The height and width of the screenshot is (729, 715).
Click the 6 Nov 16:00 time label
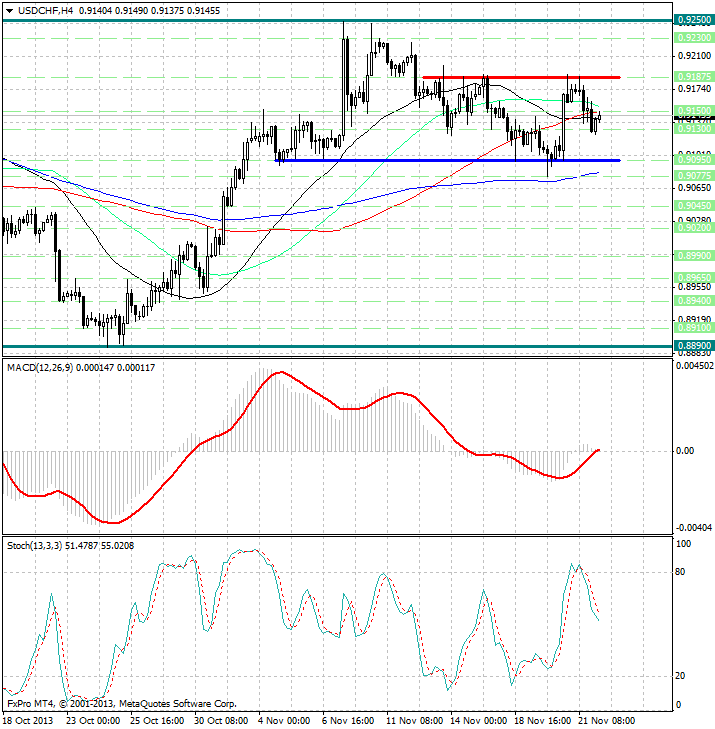point(348,721)
